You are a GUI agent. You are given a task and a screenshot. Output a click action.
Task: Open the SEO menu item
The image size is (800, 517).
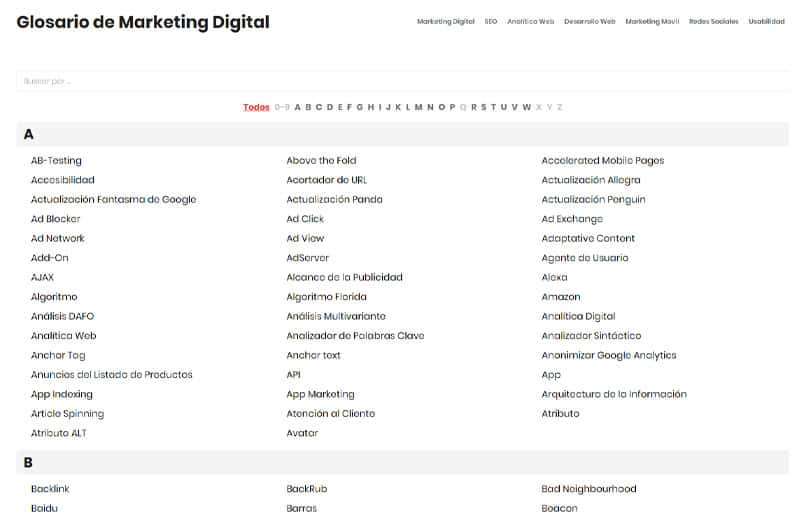[x=491, y=21]
